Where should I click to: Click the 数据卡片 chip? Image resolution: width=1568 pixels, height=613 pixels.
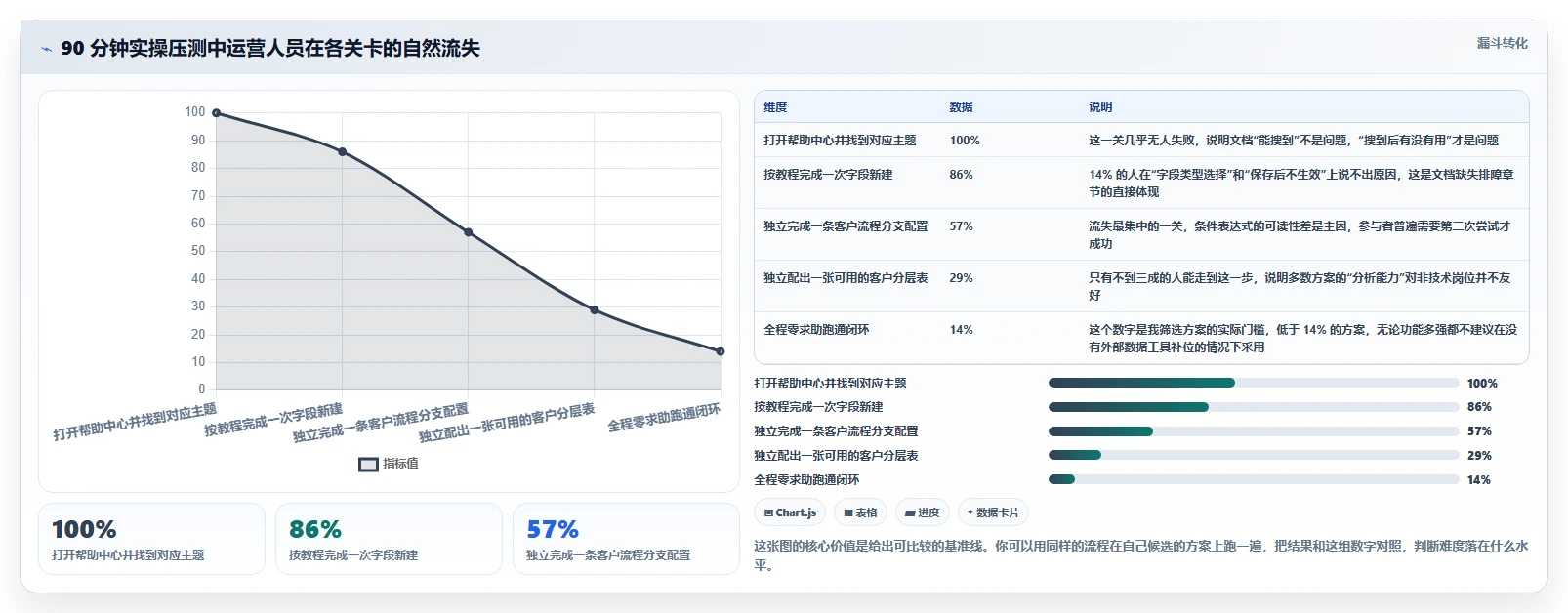993,512
